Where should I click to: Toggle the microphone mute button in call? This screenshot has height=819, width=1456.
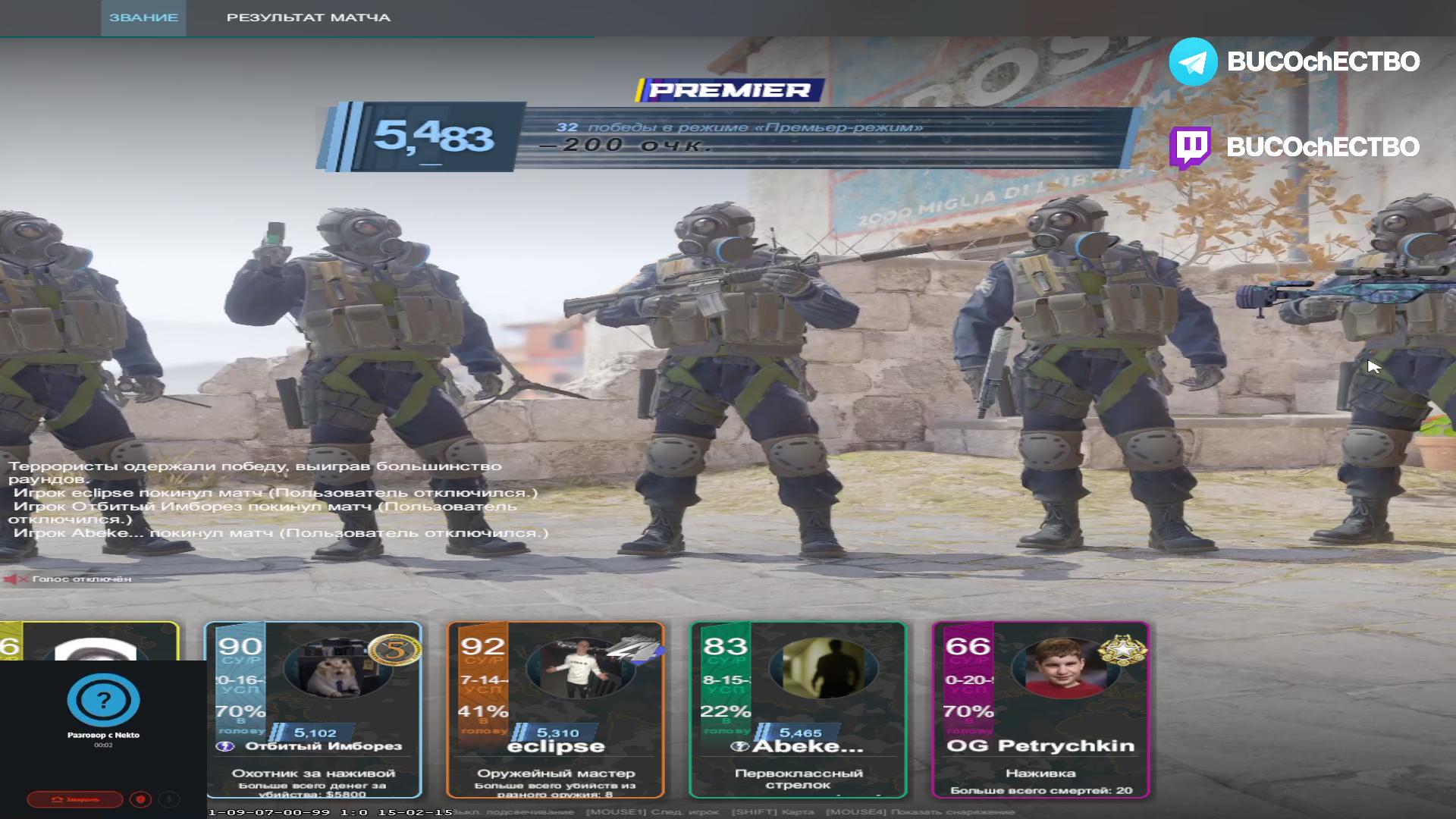(169, 799)
